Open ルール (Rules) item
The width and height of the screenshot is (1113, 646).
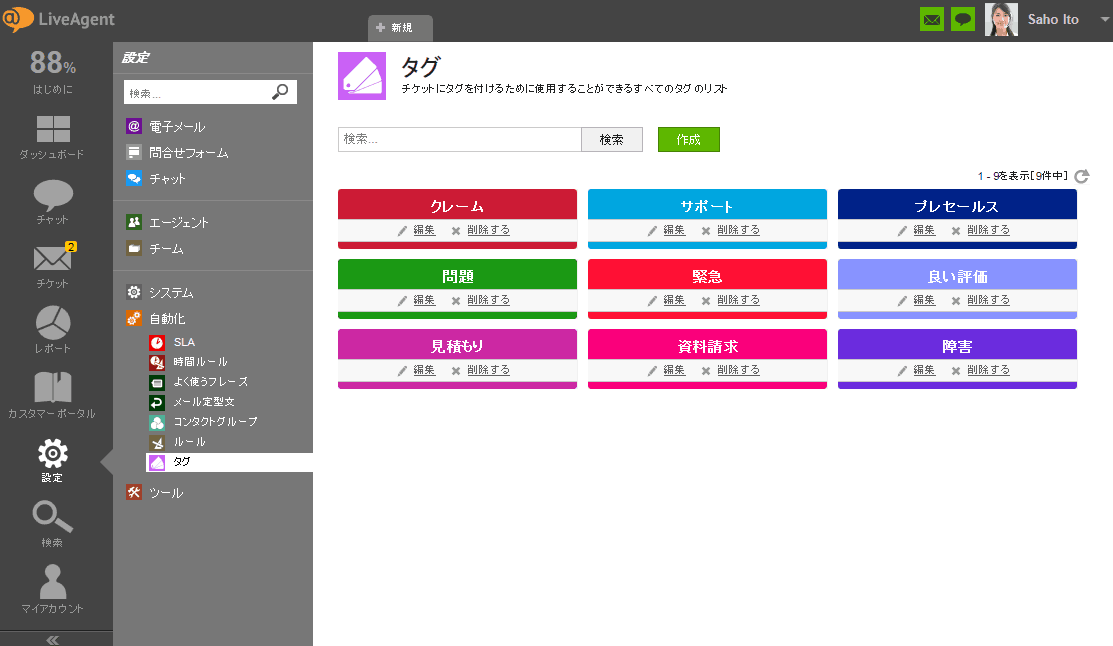click(189, 442)
